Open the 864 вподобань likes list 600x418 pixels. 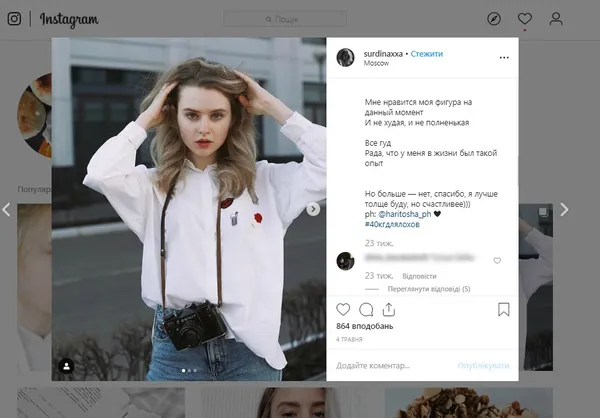[x=365, y=326]
